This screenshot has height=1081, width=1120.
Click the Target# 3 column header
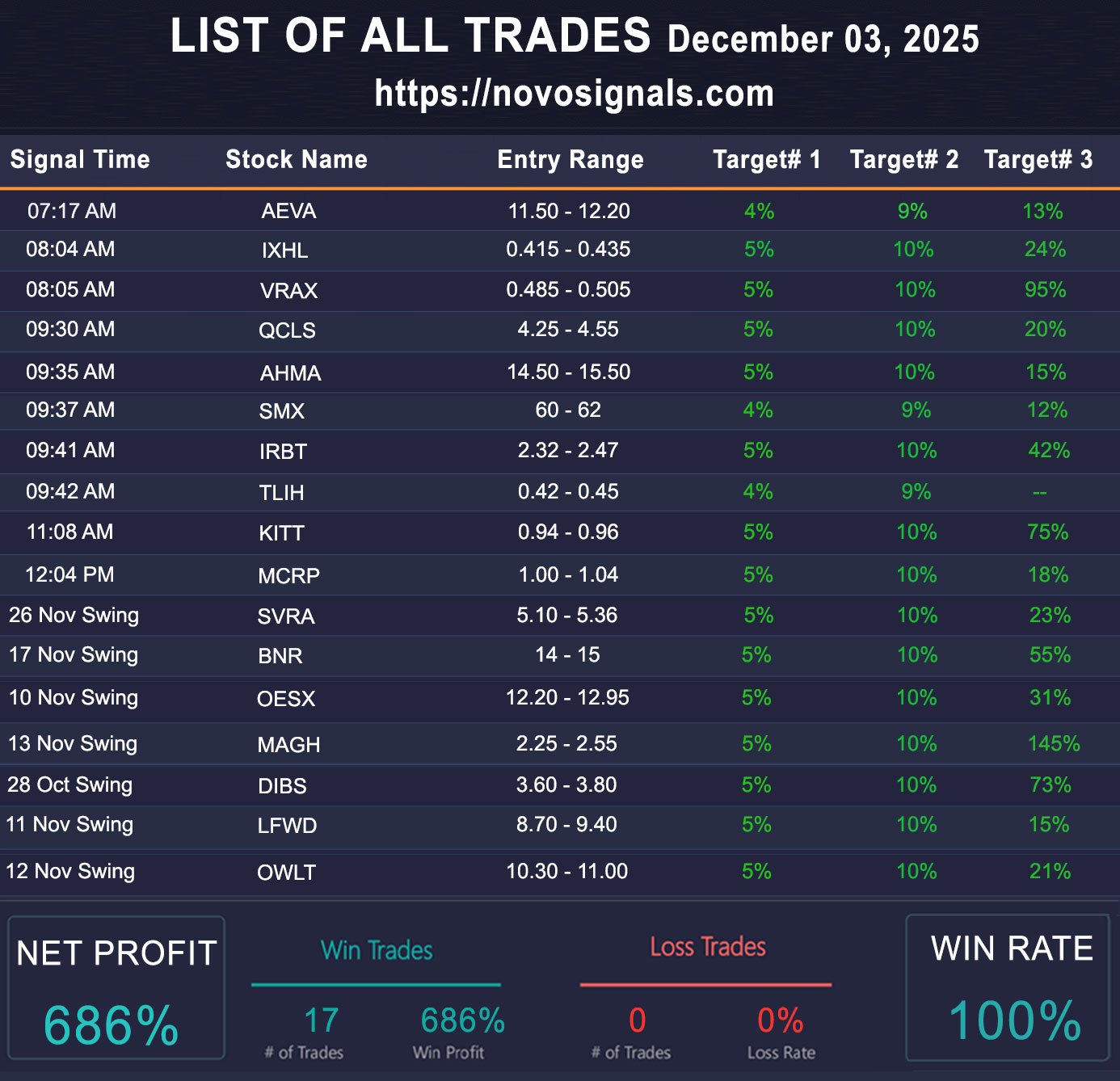1038,159
